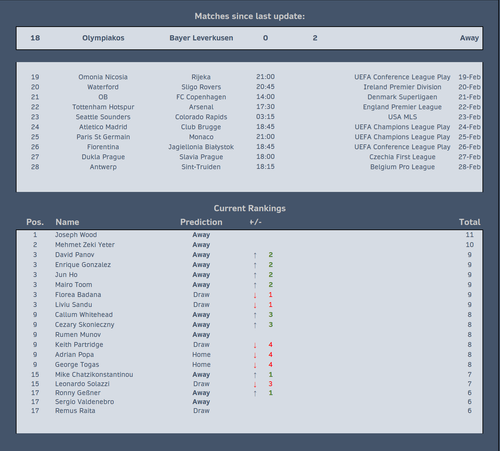Select Club Brugge team name
The width and height of the screenshot is (500, 451).
(201, 127)
